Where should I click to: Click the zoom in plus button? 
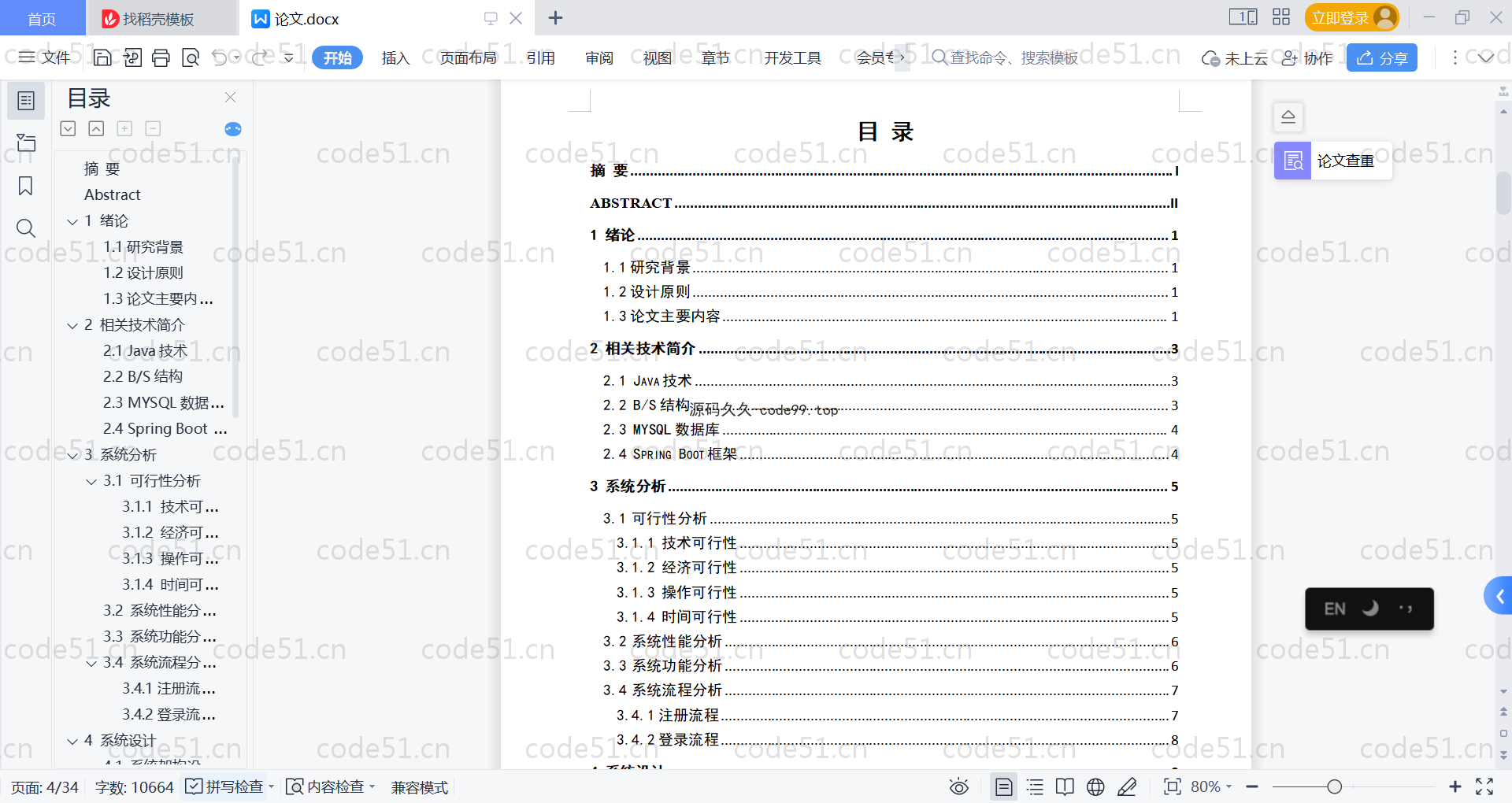[1455, 786]
